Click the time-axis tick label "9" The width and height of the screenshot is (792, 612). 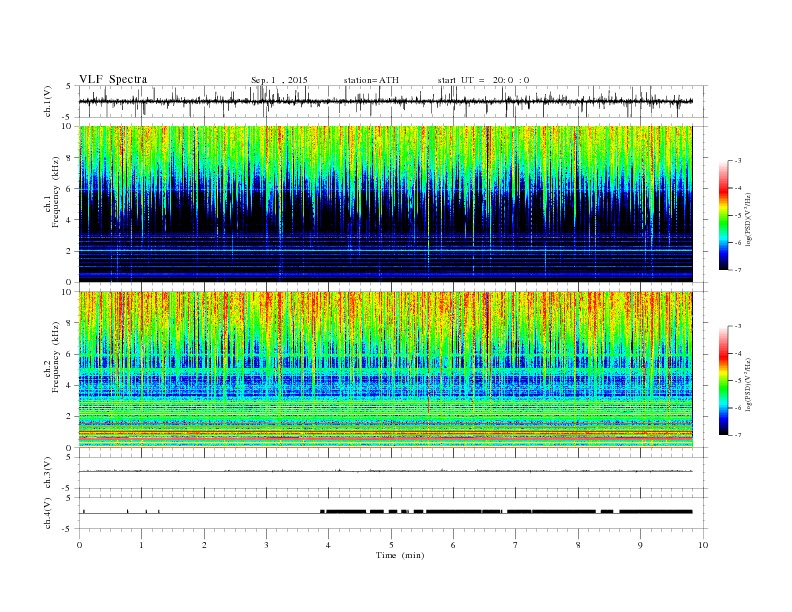(640, 545)
